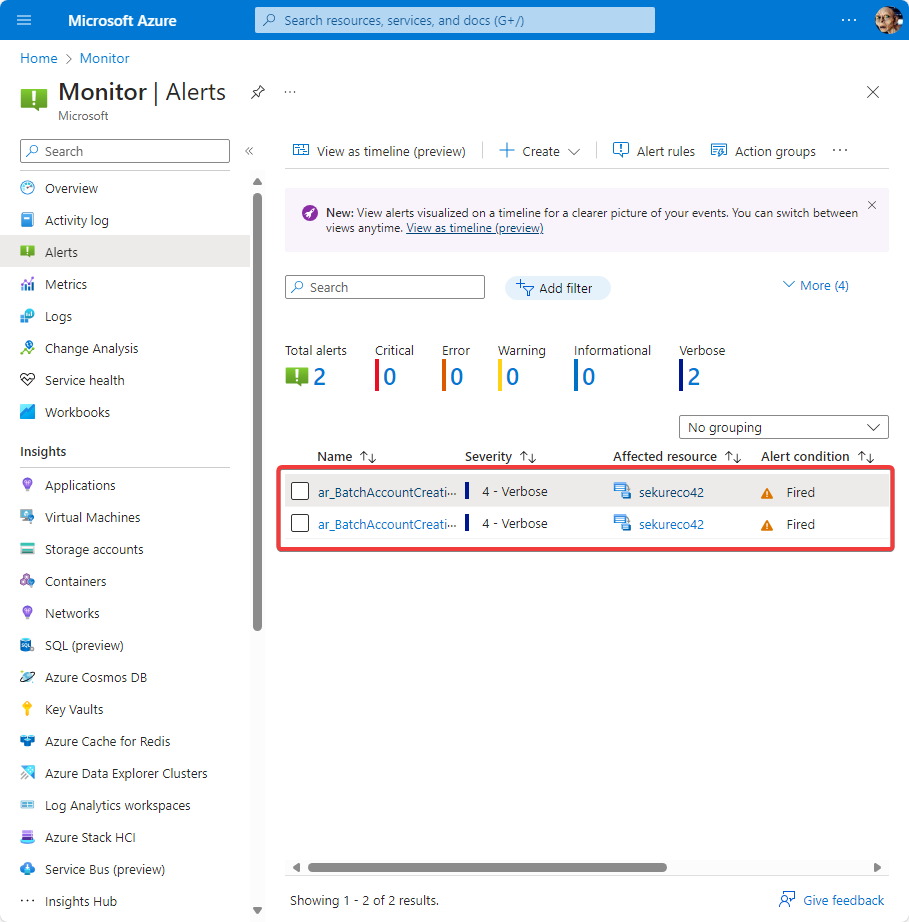Open Virtual Machines insights

92,517
